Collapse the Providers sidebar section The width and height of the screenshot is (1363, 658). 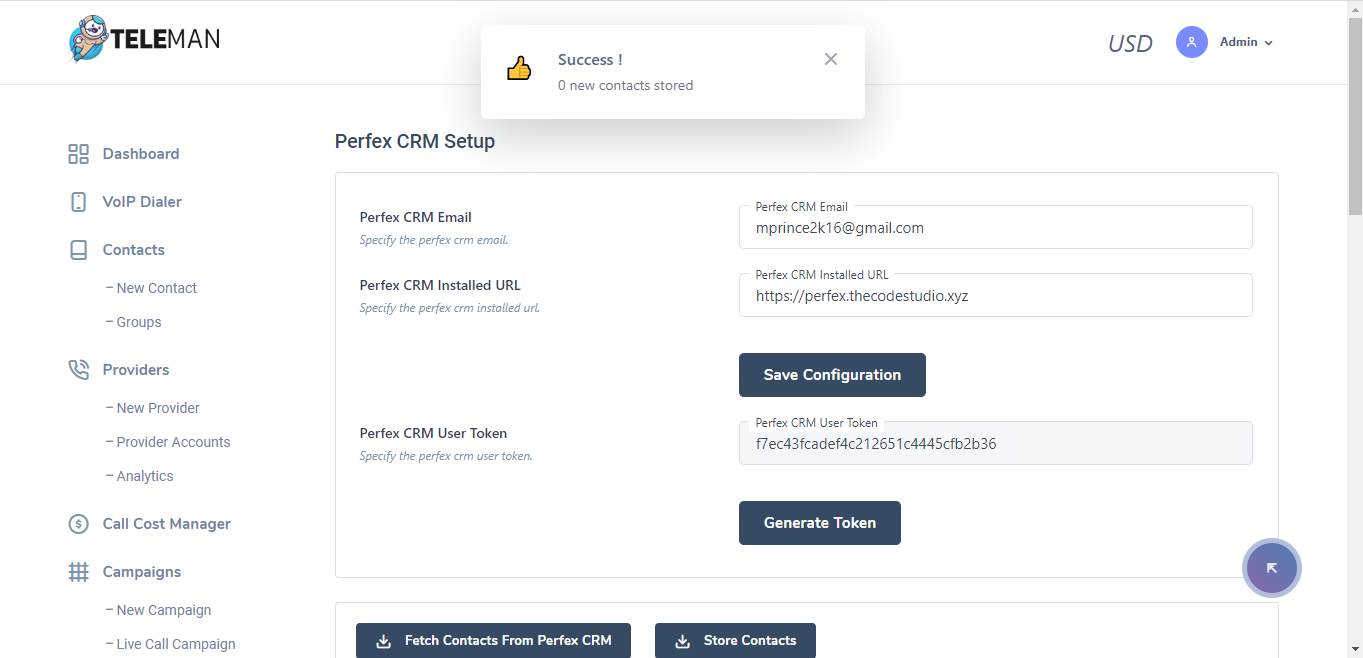[x=135, y=369]
